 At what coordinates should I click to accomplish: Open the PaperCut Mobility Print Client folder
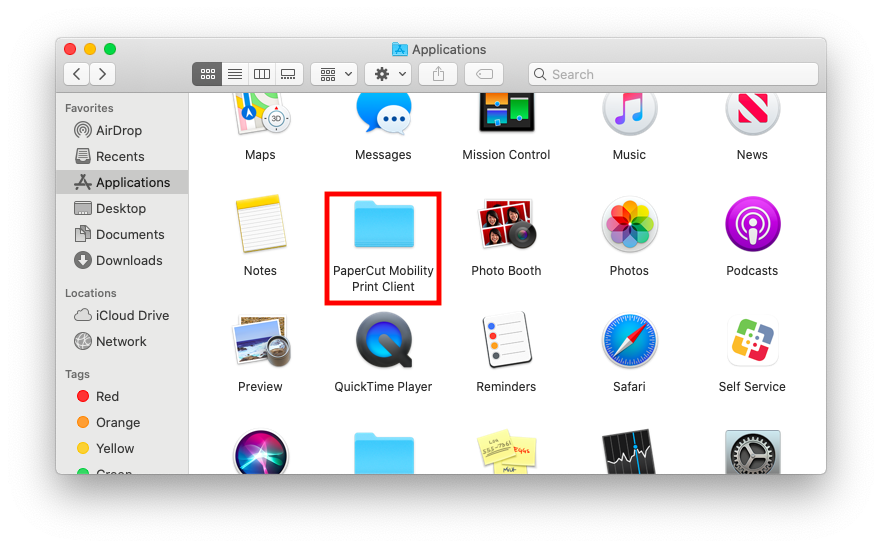point(383,226)
